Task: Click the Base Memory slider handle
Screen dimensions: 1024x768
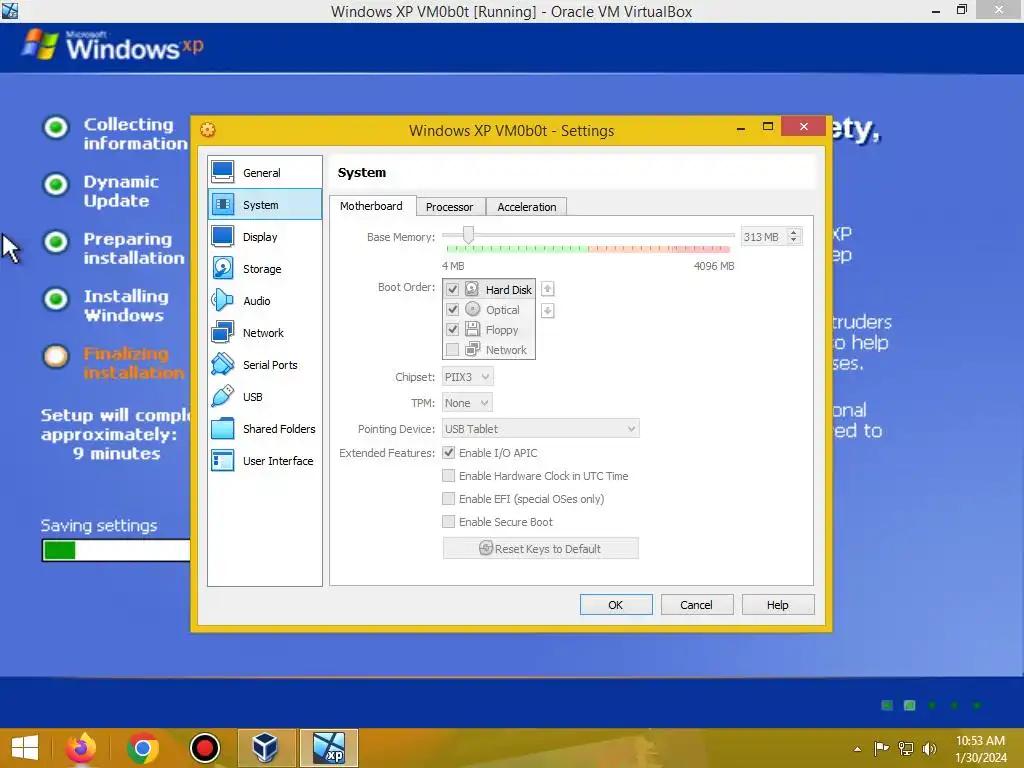Action: tap(468, 234)
